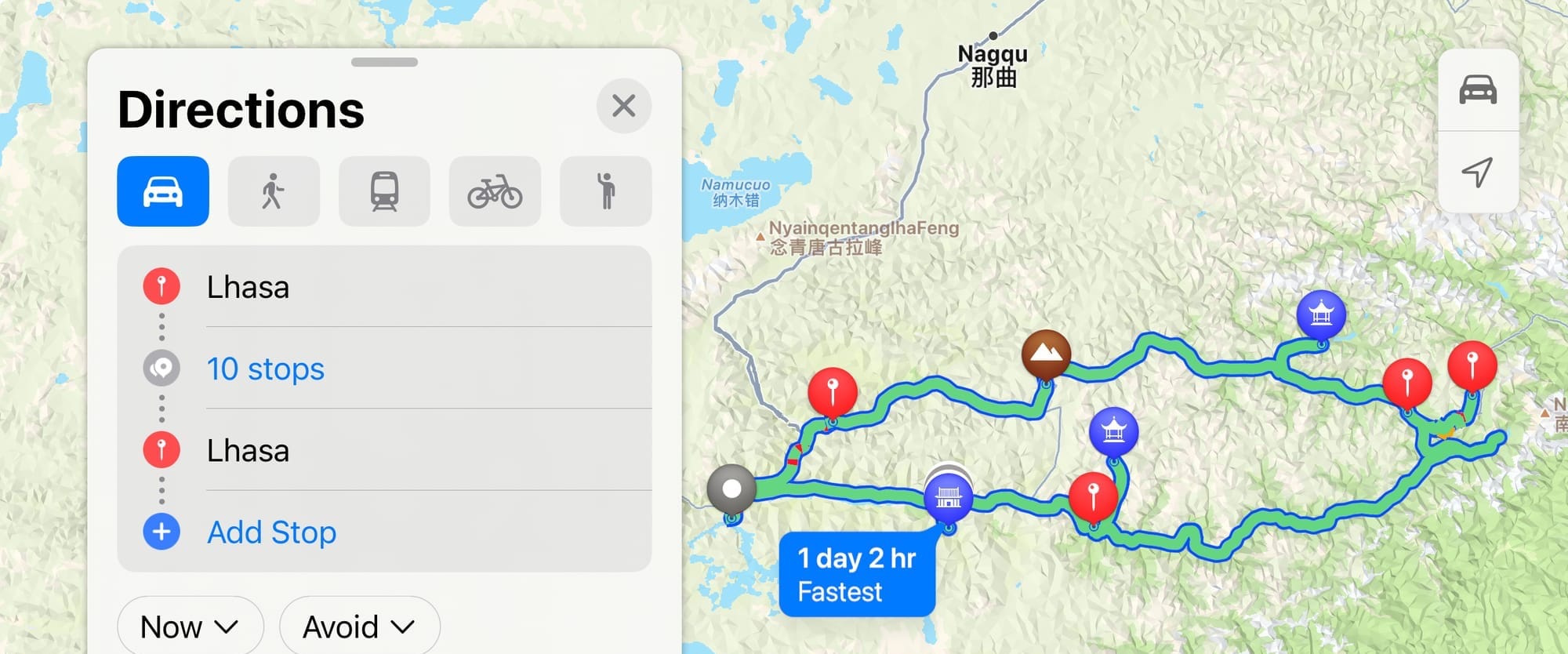
Task: Select the driving directions mode
Action: 163,191
